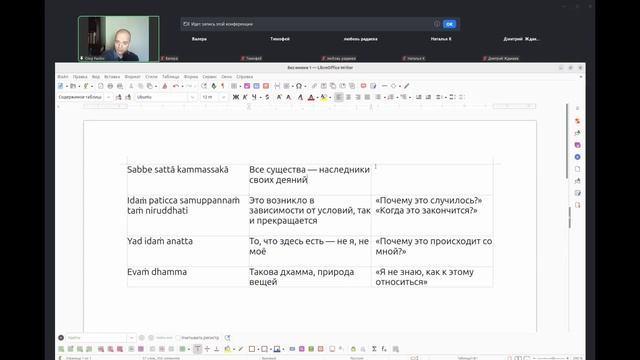Open the Сервис menu
This screenshot has height=360, width=640.
pos(209,77)
